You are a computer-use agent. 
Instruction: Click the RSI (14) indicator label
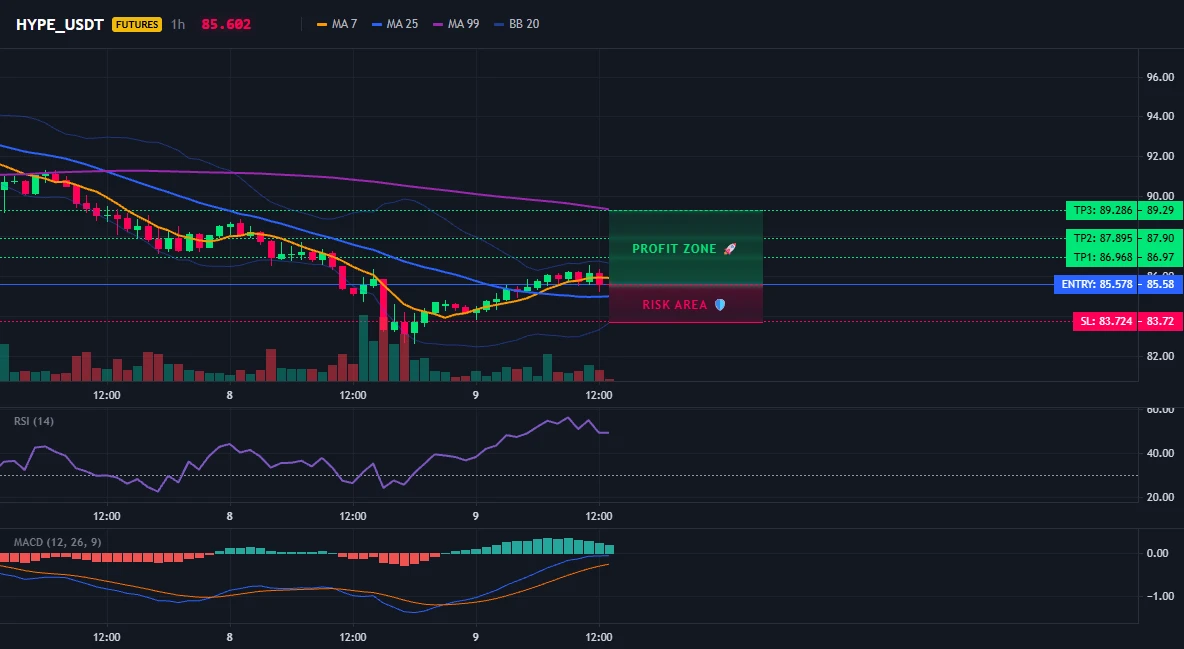coord(34,421)
